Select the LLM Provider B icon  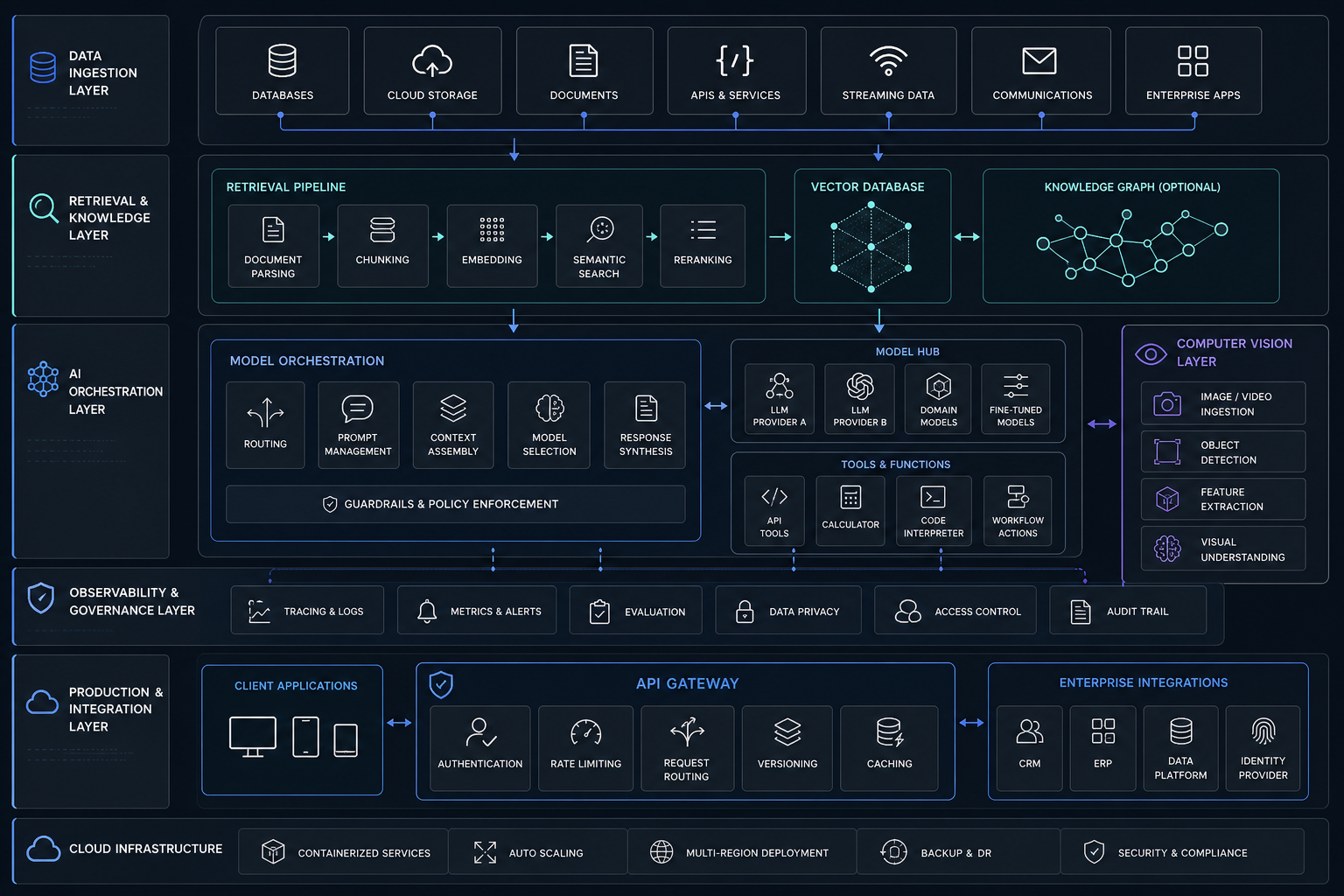pos(860,386)
